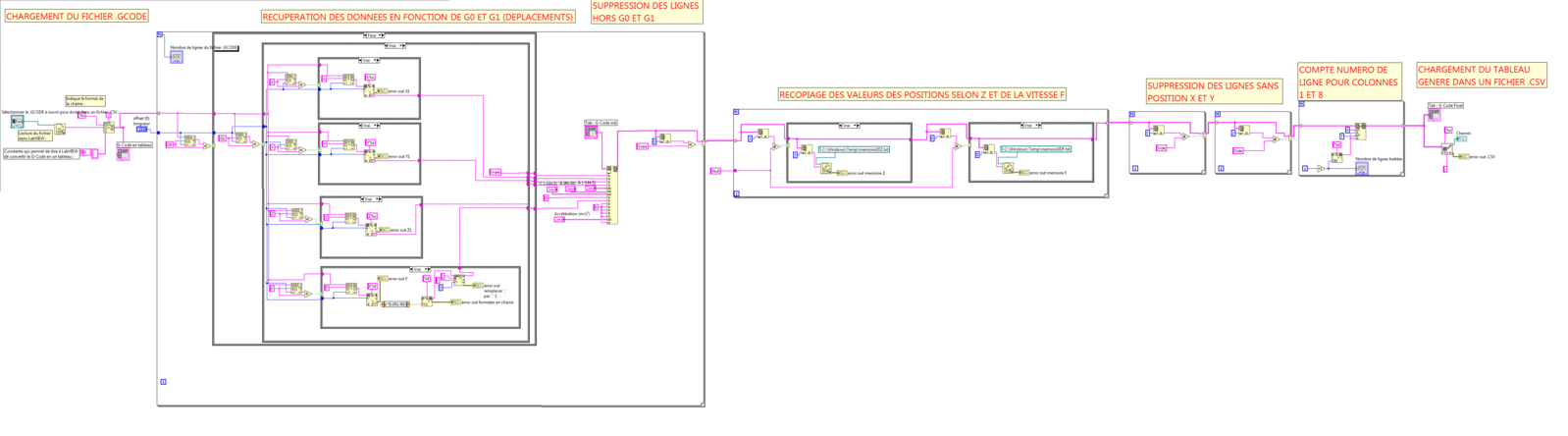Click the 'Lecture du fichier dans LabVIEW' read node
Viewport: 1568px width, 436px height.
point(60,130)
